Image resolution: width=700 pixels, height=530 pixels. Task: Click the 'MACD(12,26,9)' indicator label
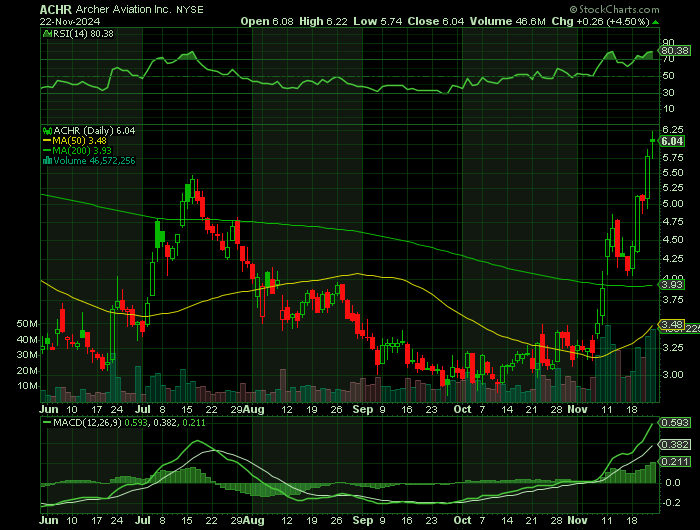point(87,422)
